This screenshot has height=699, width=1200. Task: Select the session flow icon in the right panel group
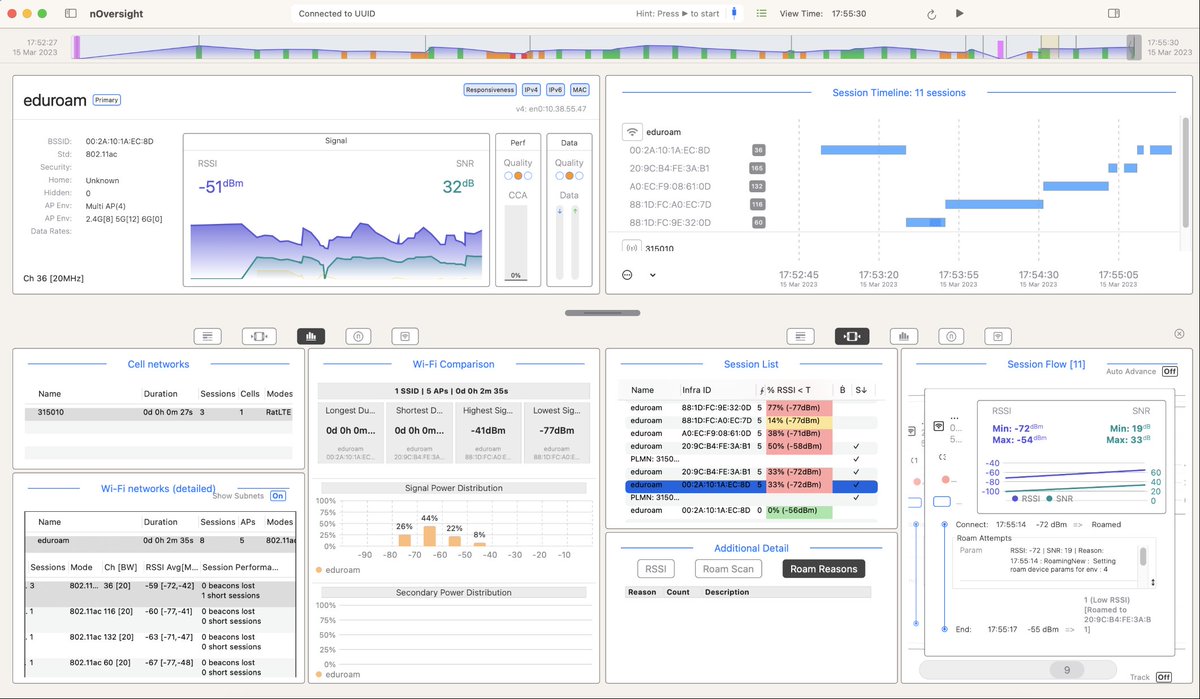(851, 336)
